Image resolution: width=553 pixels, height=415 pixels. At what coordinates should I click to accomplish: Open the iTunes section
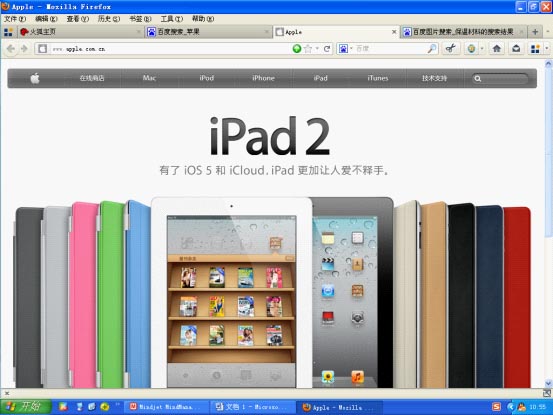coord(378,78)
